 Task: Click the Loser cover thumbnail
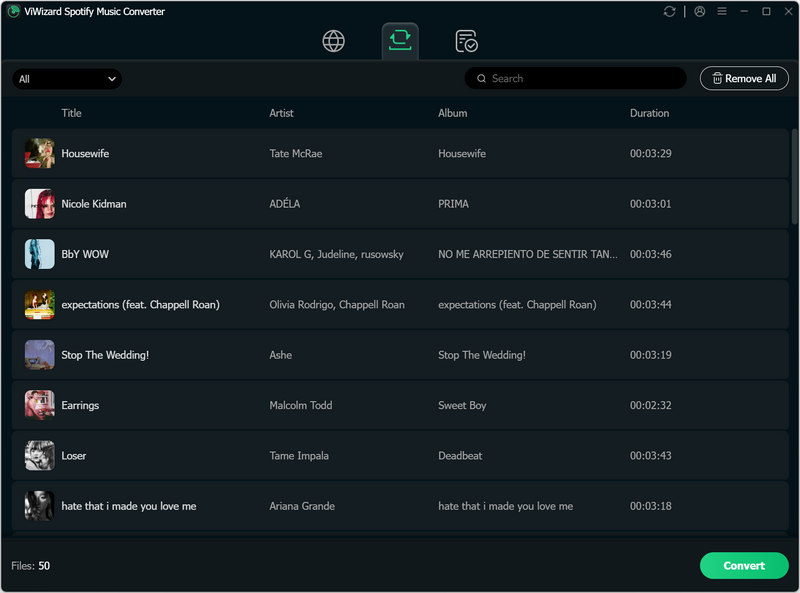point(40,456)
